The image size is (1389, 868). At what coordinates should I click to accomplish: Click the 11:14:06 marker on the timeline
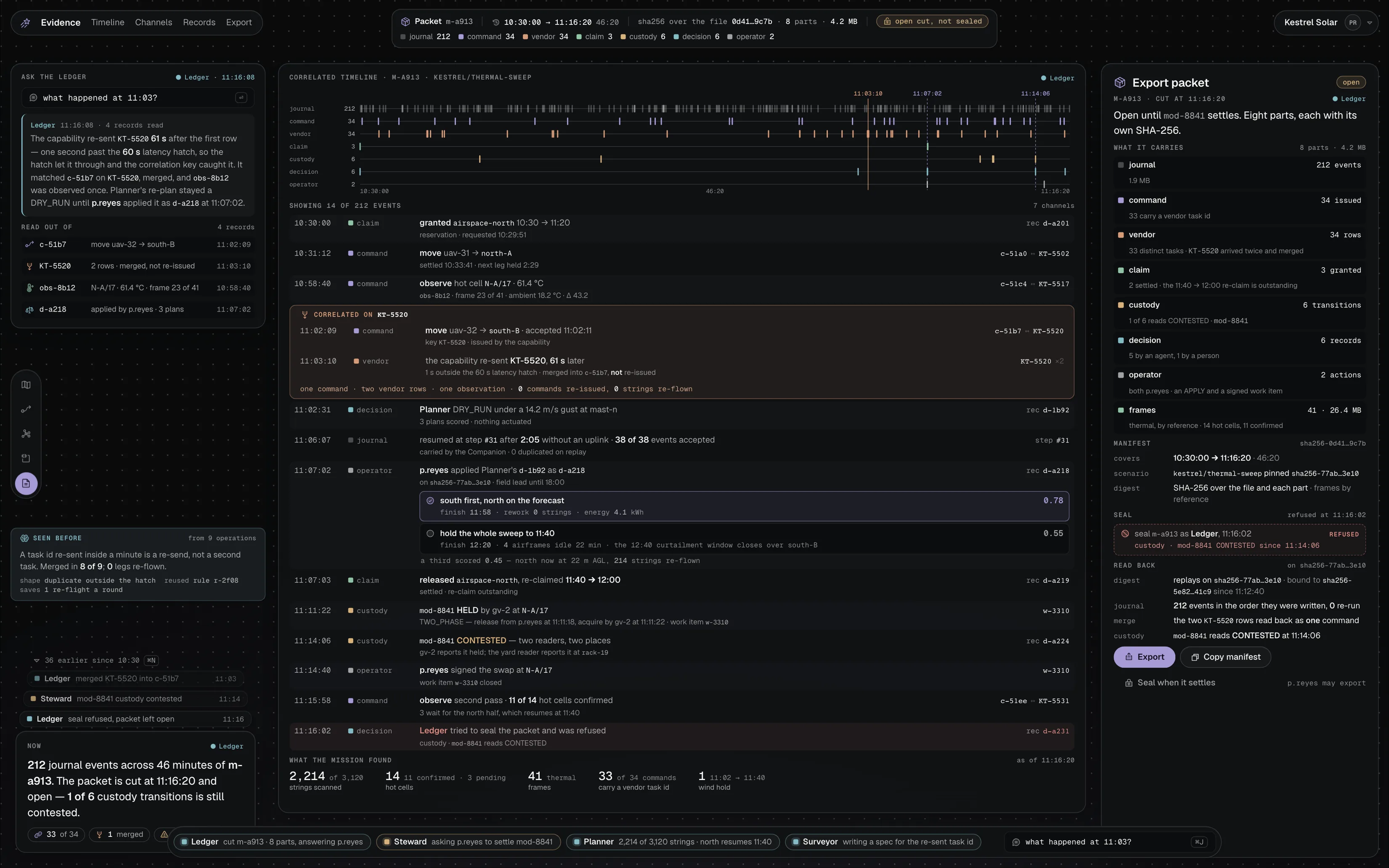[1035, 93]
